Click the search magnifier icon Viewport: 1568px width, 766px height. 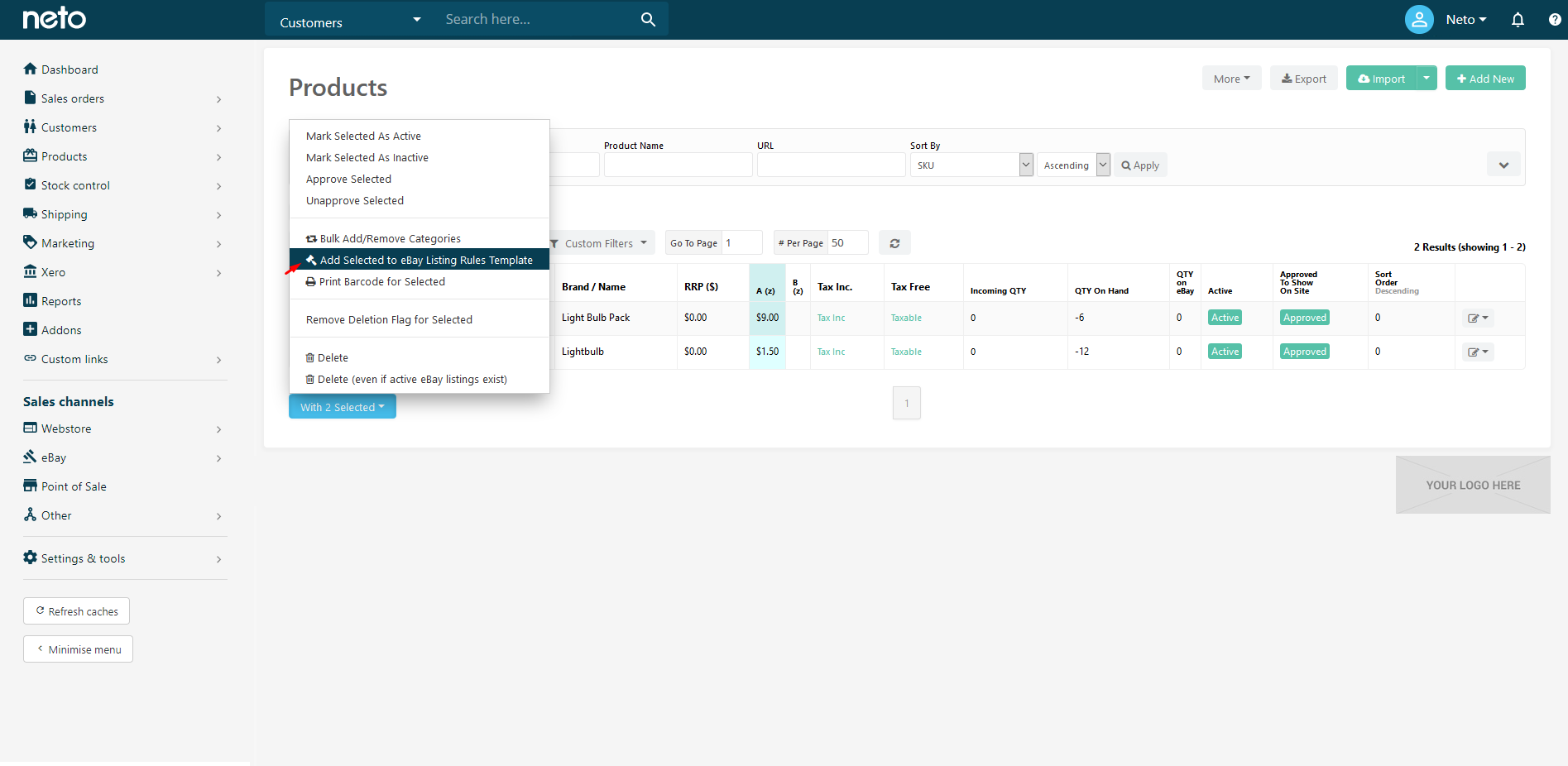(648, 19)
